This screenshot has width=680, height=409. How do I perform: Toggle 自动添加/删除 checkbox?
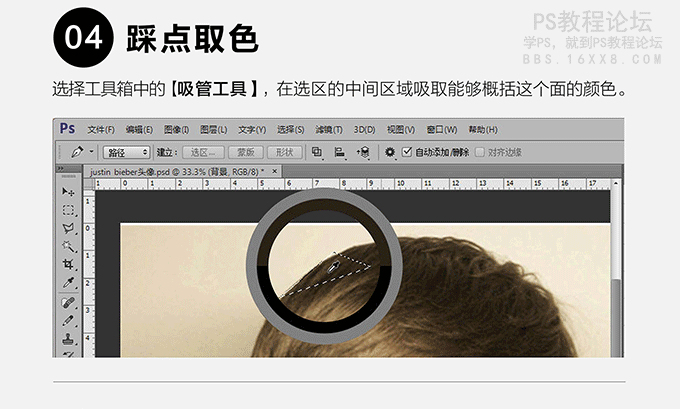coord(406,152)
